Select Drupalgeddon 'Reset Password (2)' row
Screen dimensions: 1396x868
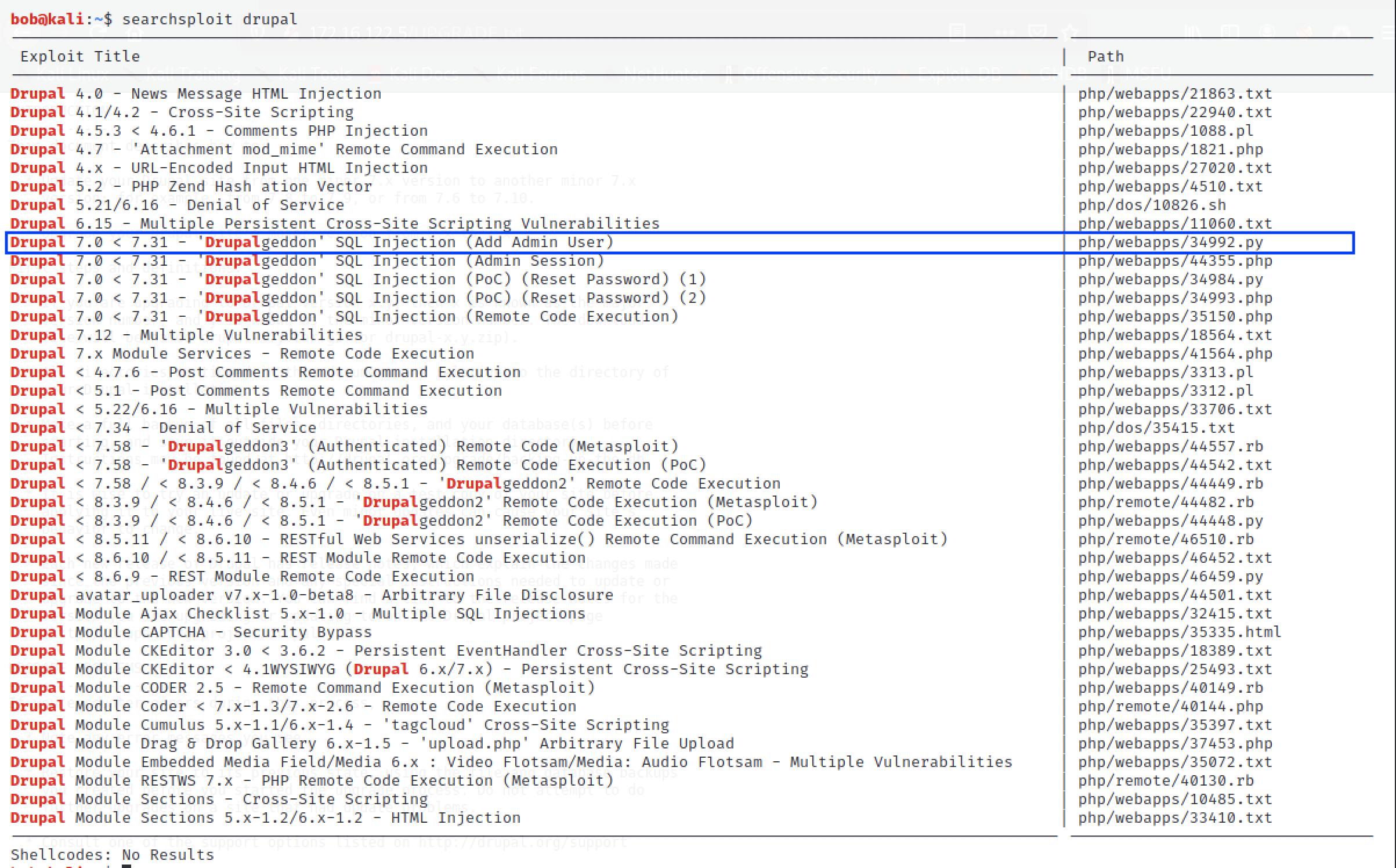point(359,298)
